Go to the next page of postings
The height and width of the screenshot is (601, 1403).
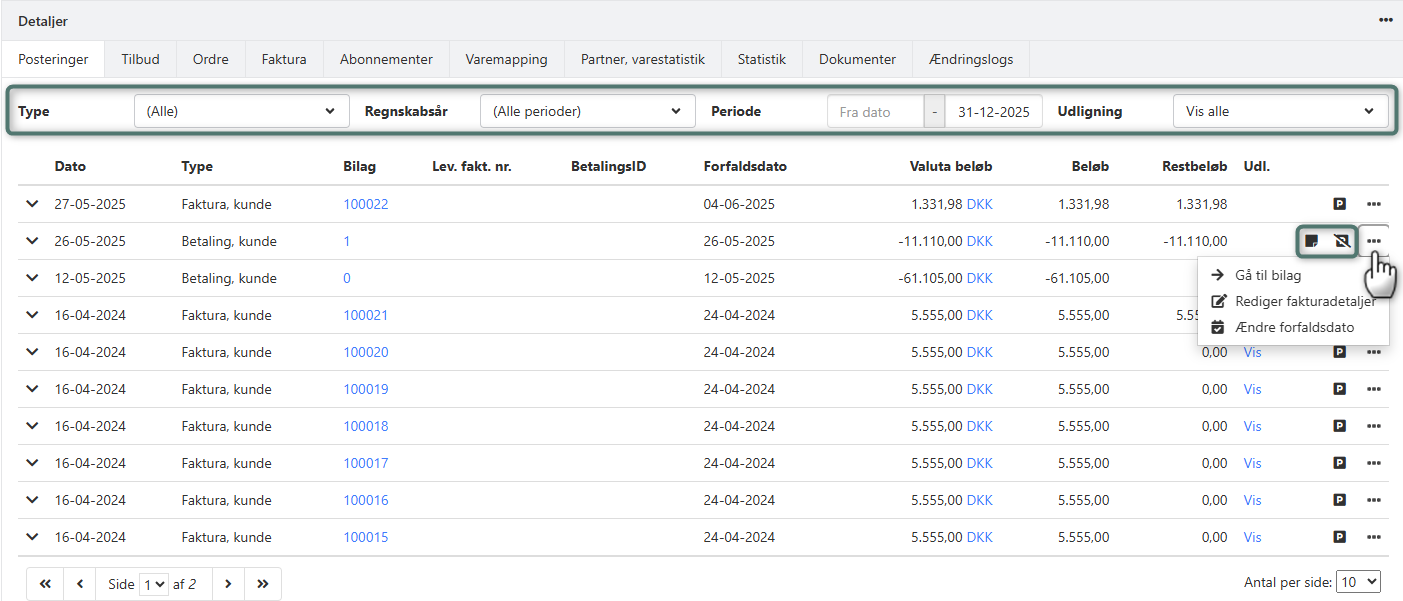click(228, 584)
